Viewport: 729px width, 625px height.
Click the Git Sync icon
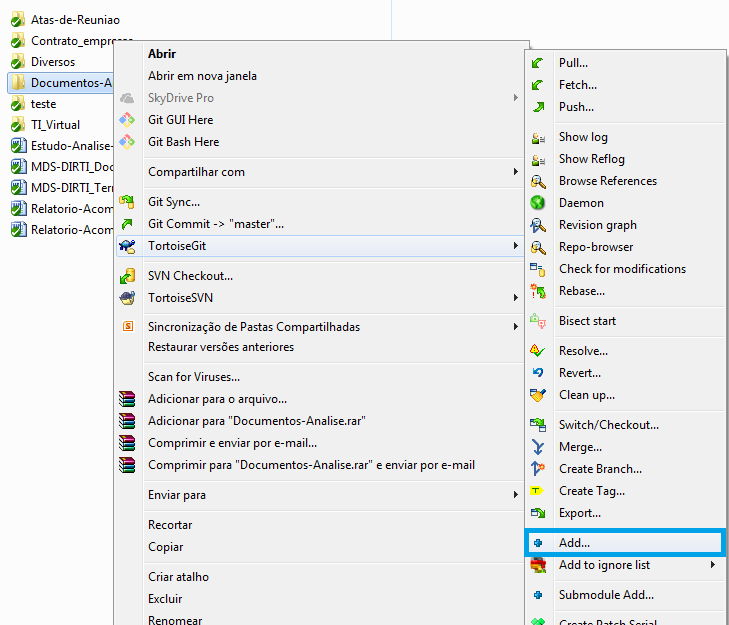tap(127, 202)
